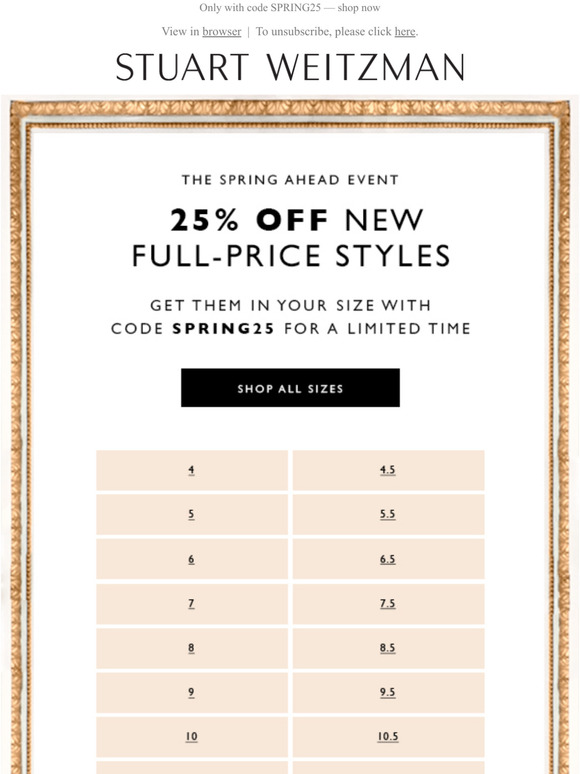Image resolution: width=580 pixels, height=774 pixels.
Task: Choose size 5.5
Action: tap(388, 514)
